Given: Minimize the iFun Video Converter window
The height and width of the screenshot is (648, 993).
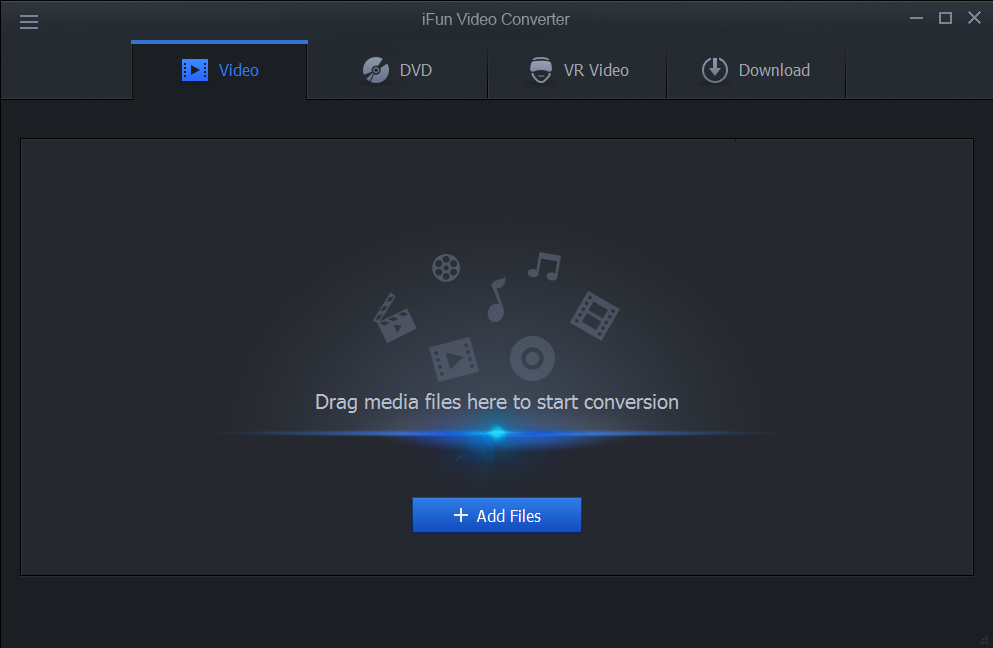Looking at the screenshot, I should [916, 18].
